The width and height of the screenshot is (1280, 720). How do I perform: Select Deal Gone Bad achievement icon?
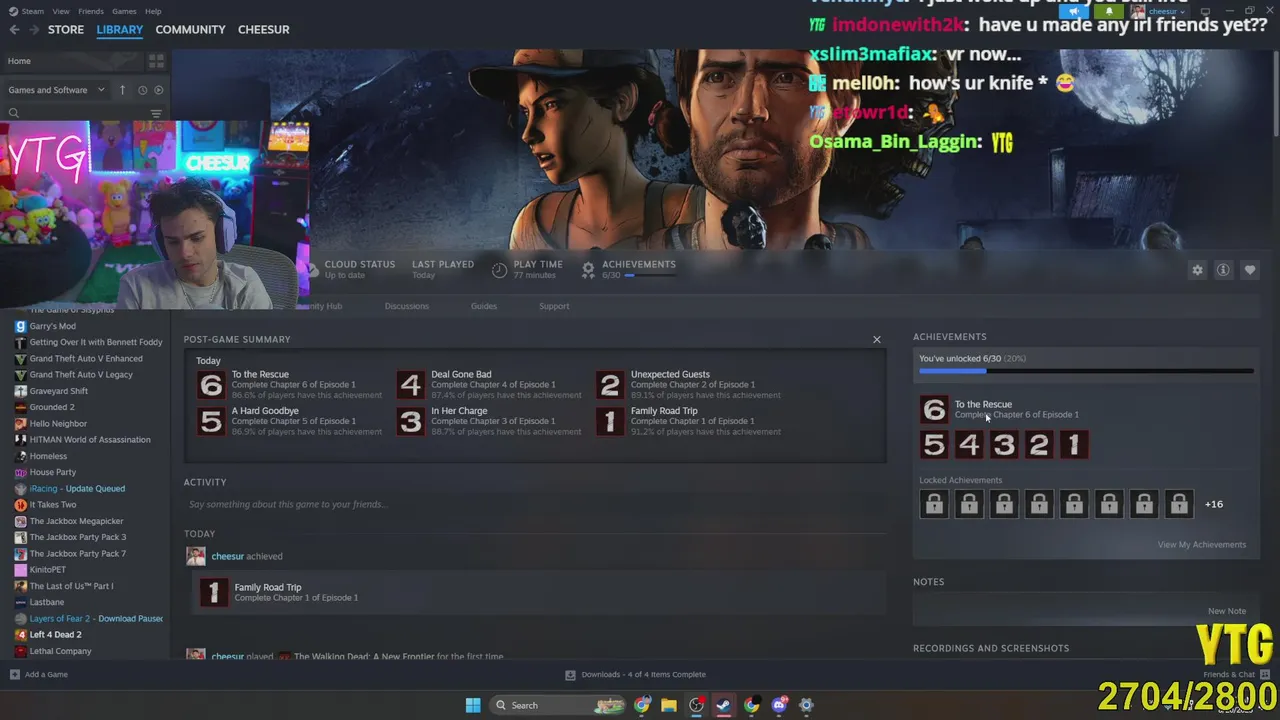coord(410,385)
